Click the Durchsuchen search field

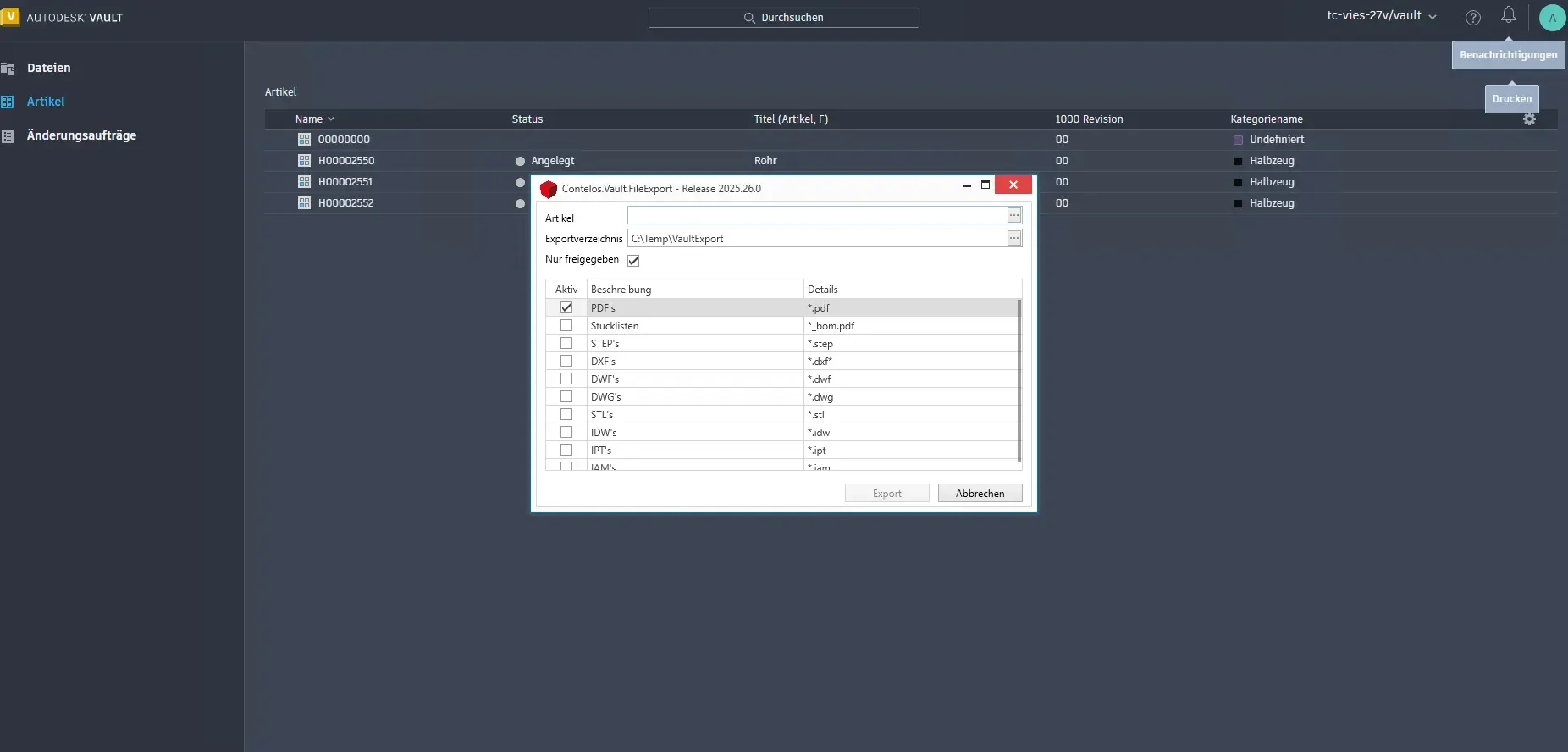coord(784,18)
